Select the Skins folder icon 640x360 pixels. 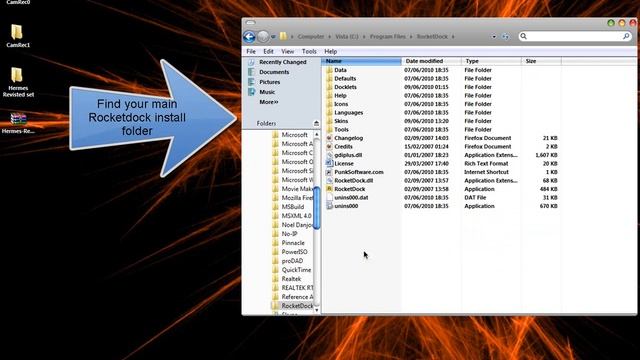(x=329, y=121)
